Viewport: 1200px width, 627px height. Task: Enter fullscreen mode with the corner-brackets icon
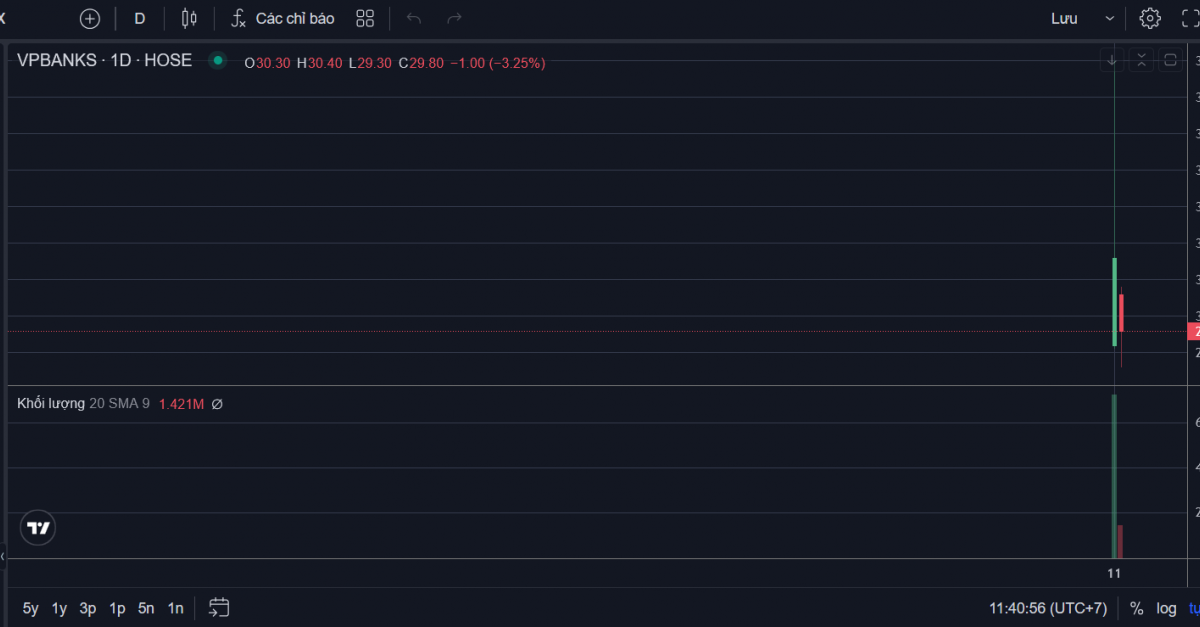click(x=1190, y=18)
